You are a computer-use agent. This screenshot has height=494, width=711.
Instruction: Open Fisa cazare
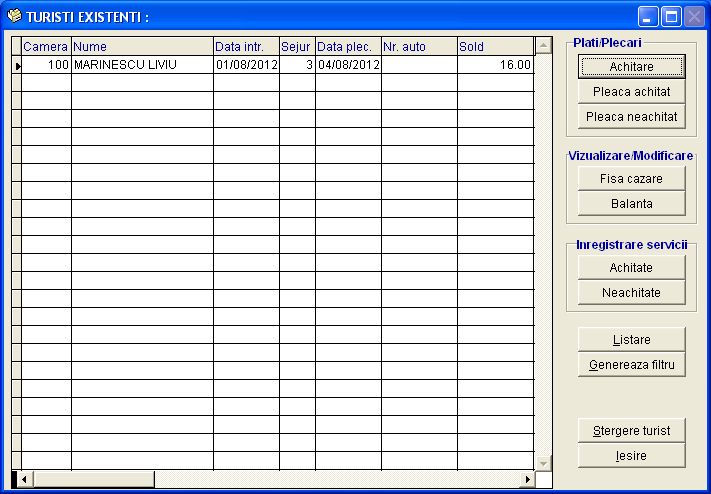click(631, 178)
